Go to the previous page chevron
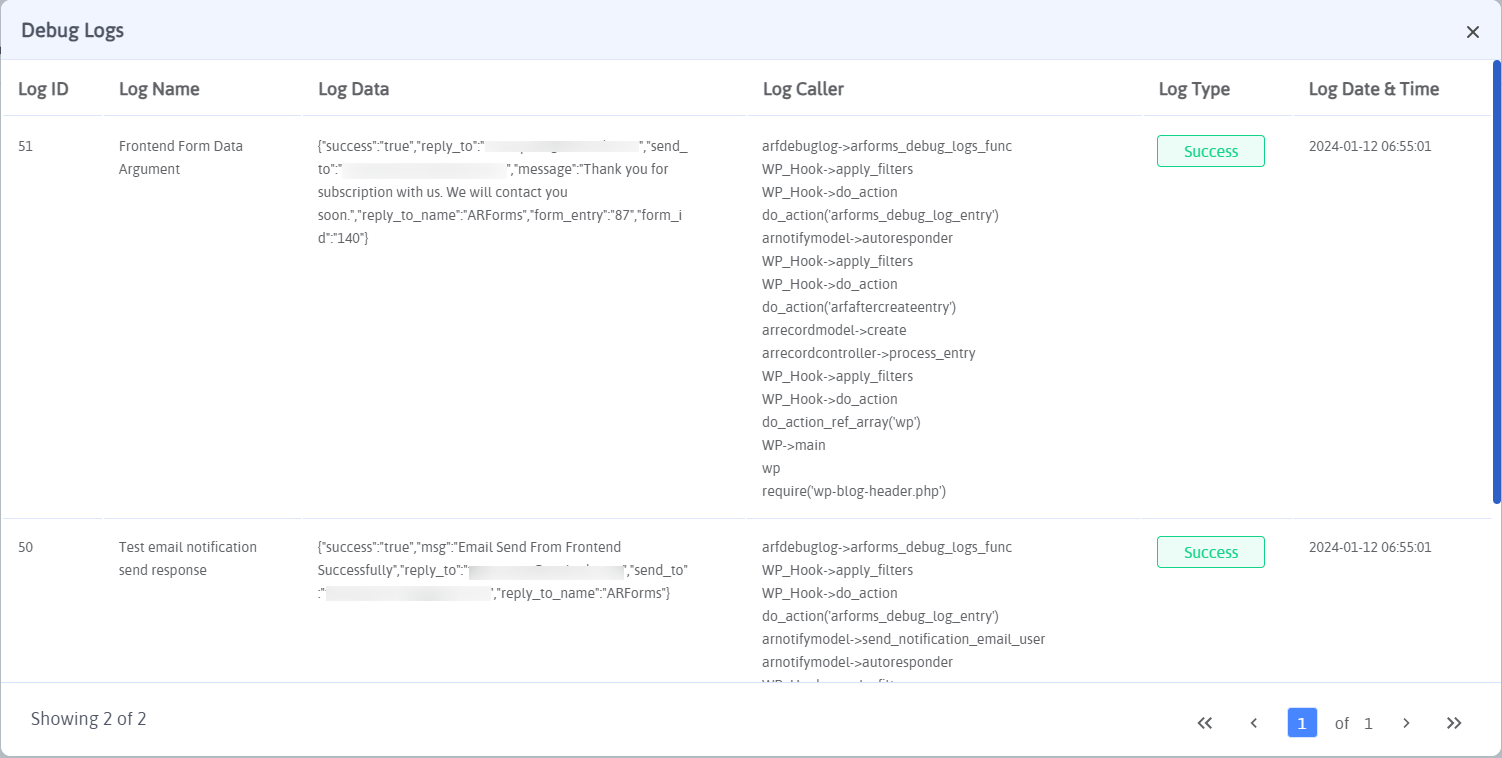This screenshot has height=758, width=1502. [1253, 722]
